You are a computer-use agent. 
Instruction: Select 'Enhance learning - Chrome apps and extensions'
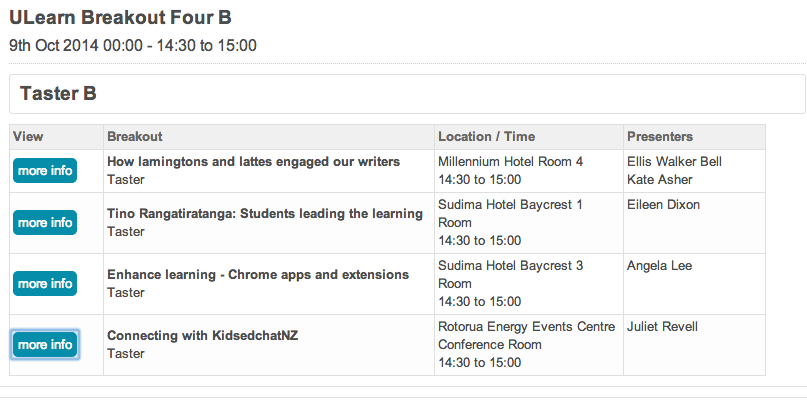coord(258,274)
